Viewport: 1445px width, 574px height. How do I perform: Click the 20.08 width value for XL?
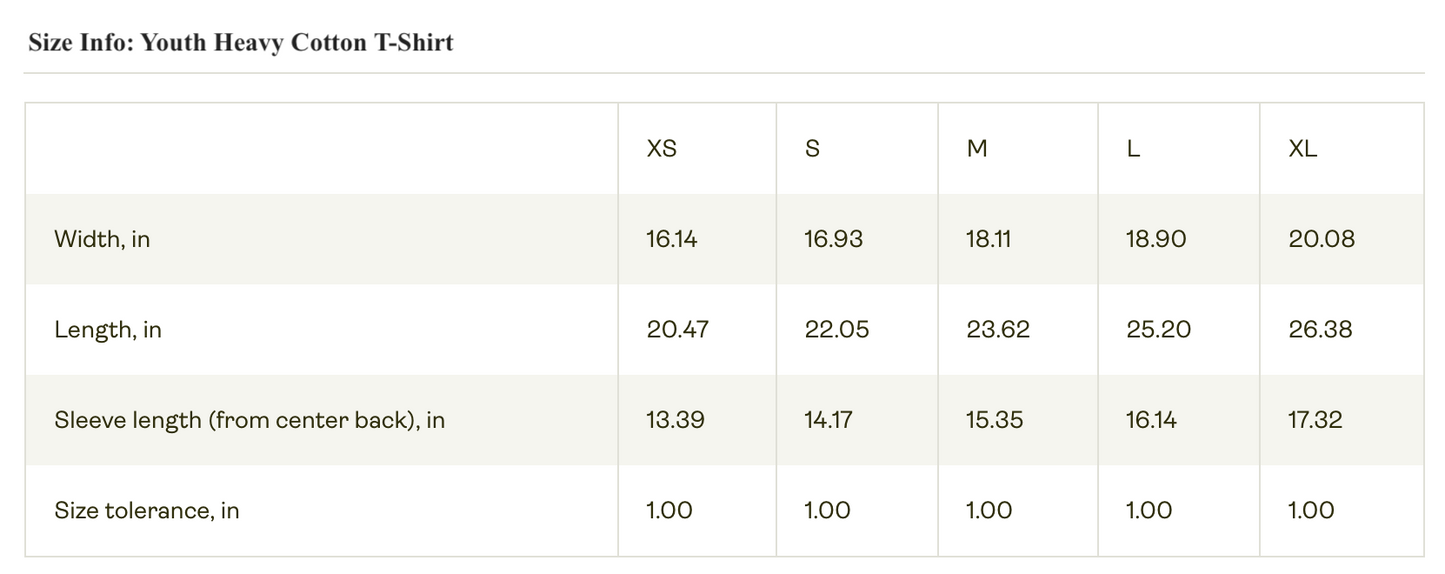point(1321,239)
